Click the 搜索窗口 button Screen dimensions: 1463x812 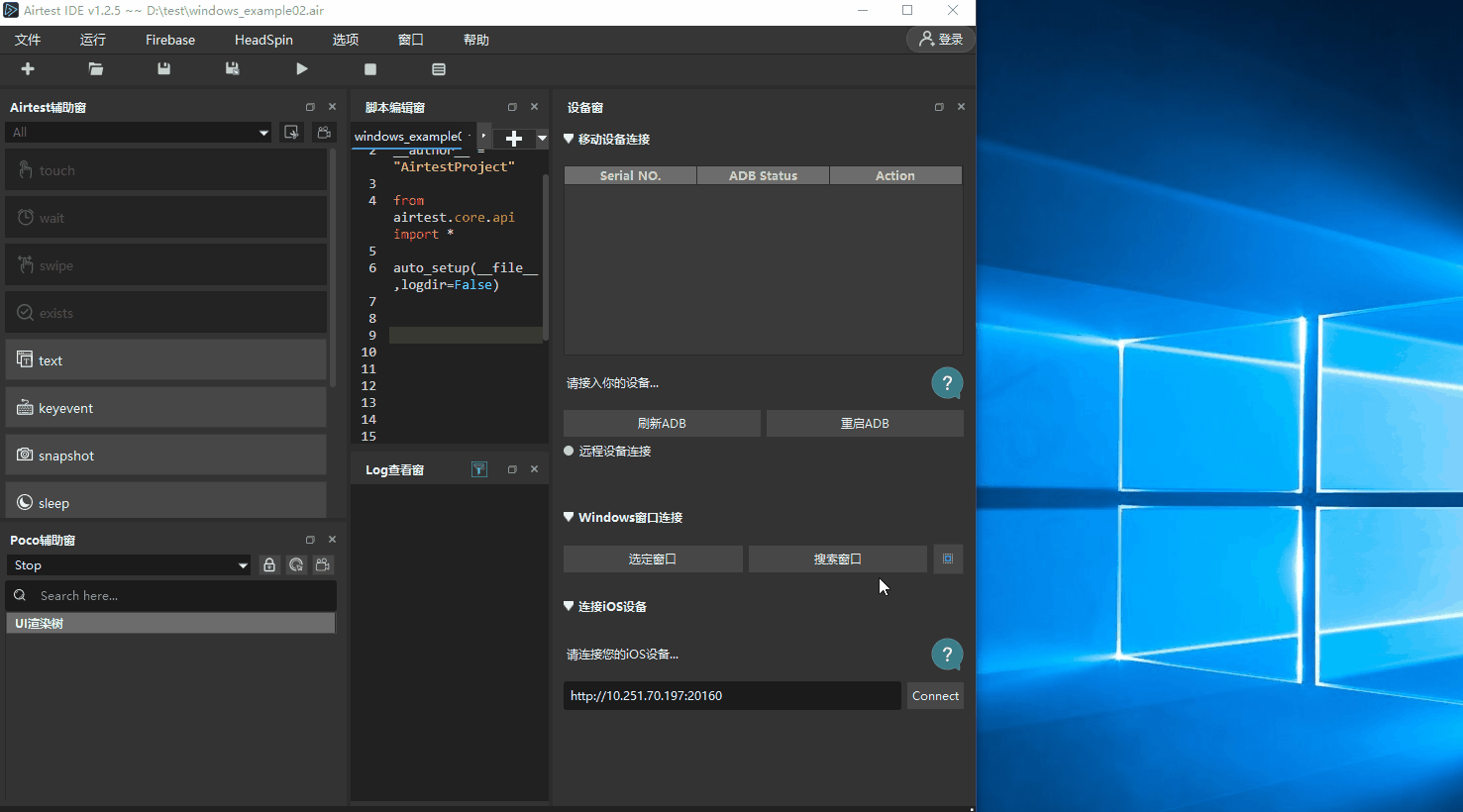point(838,559)
